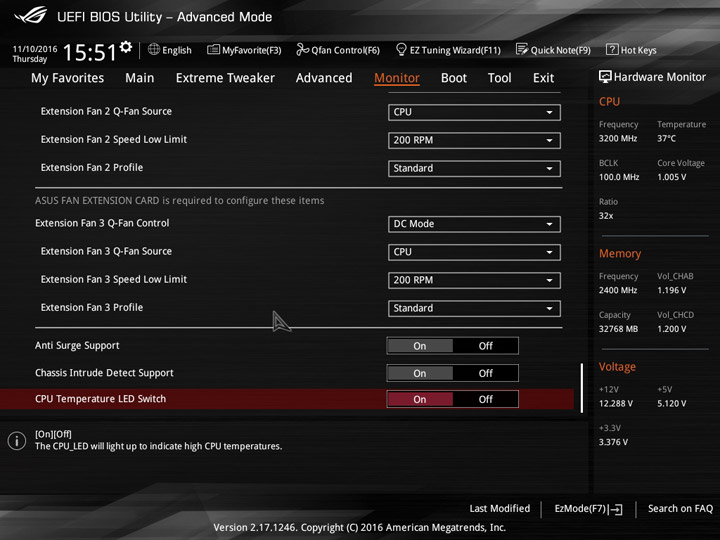
Task: Switch to the Main tab
Action: pos(140,78)
